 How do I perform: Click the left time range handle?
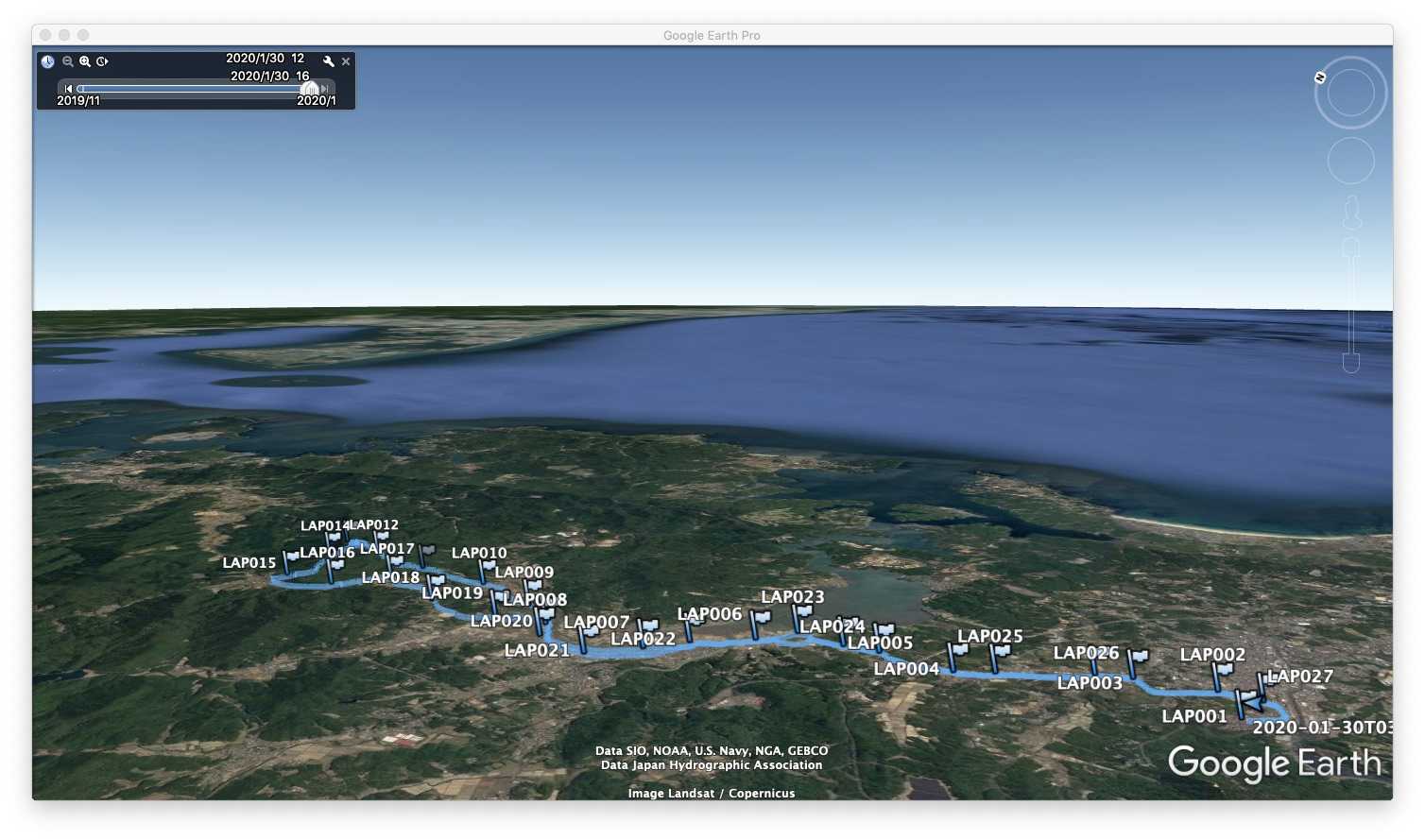coord(80,89)
